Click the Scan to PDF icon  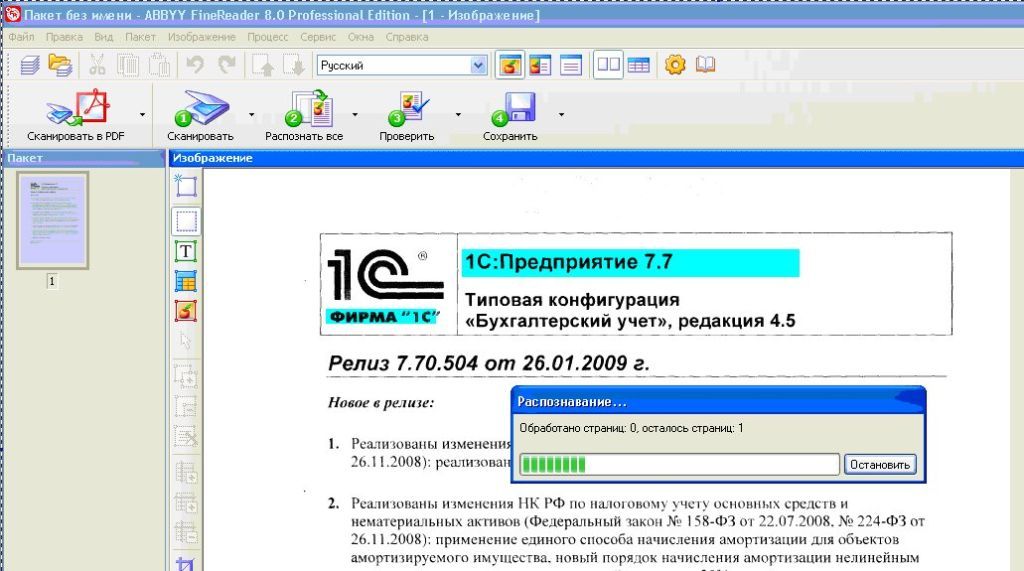76,107
